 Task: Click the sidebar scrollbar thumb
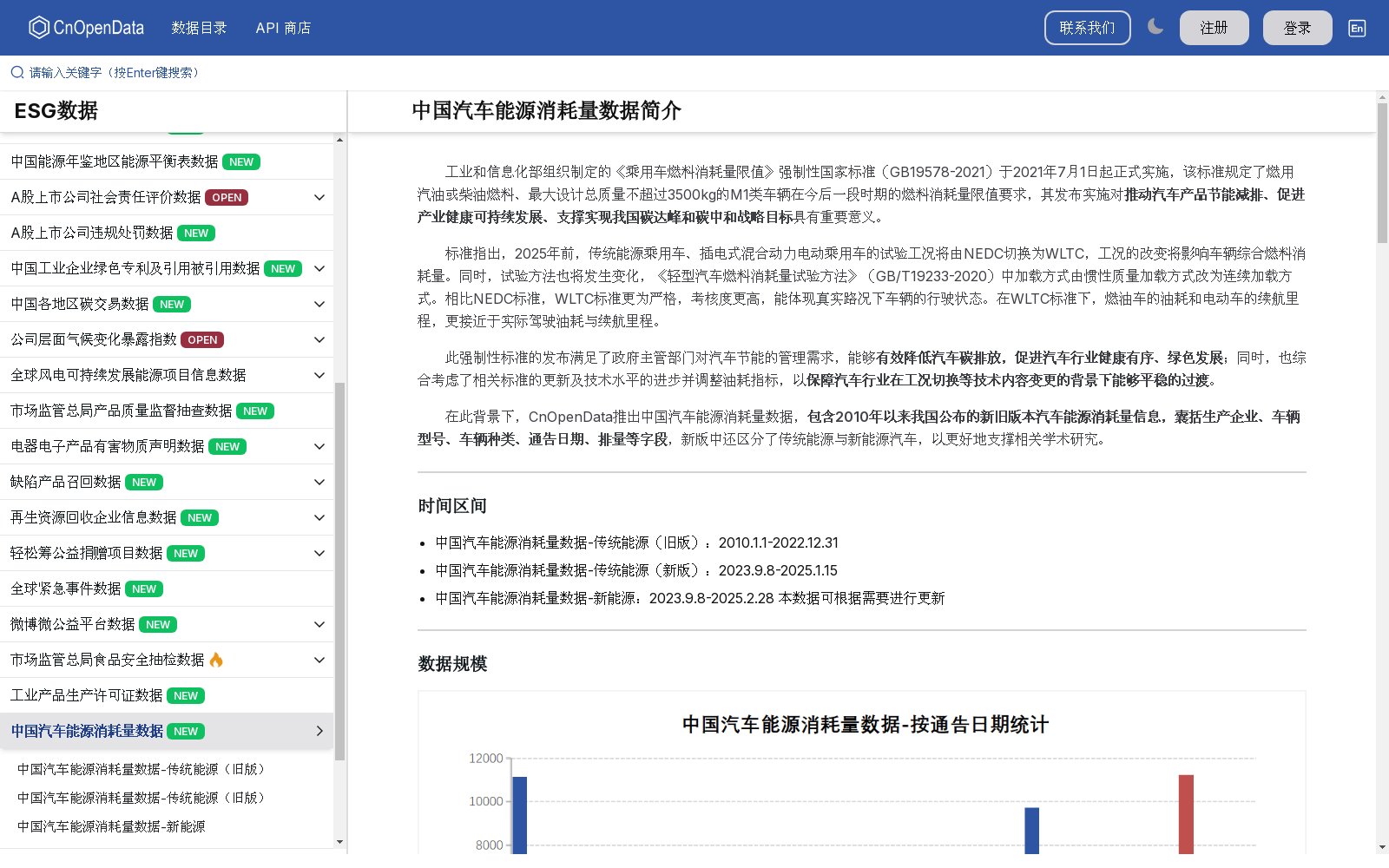(x=339, y=571)
